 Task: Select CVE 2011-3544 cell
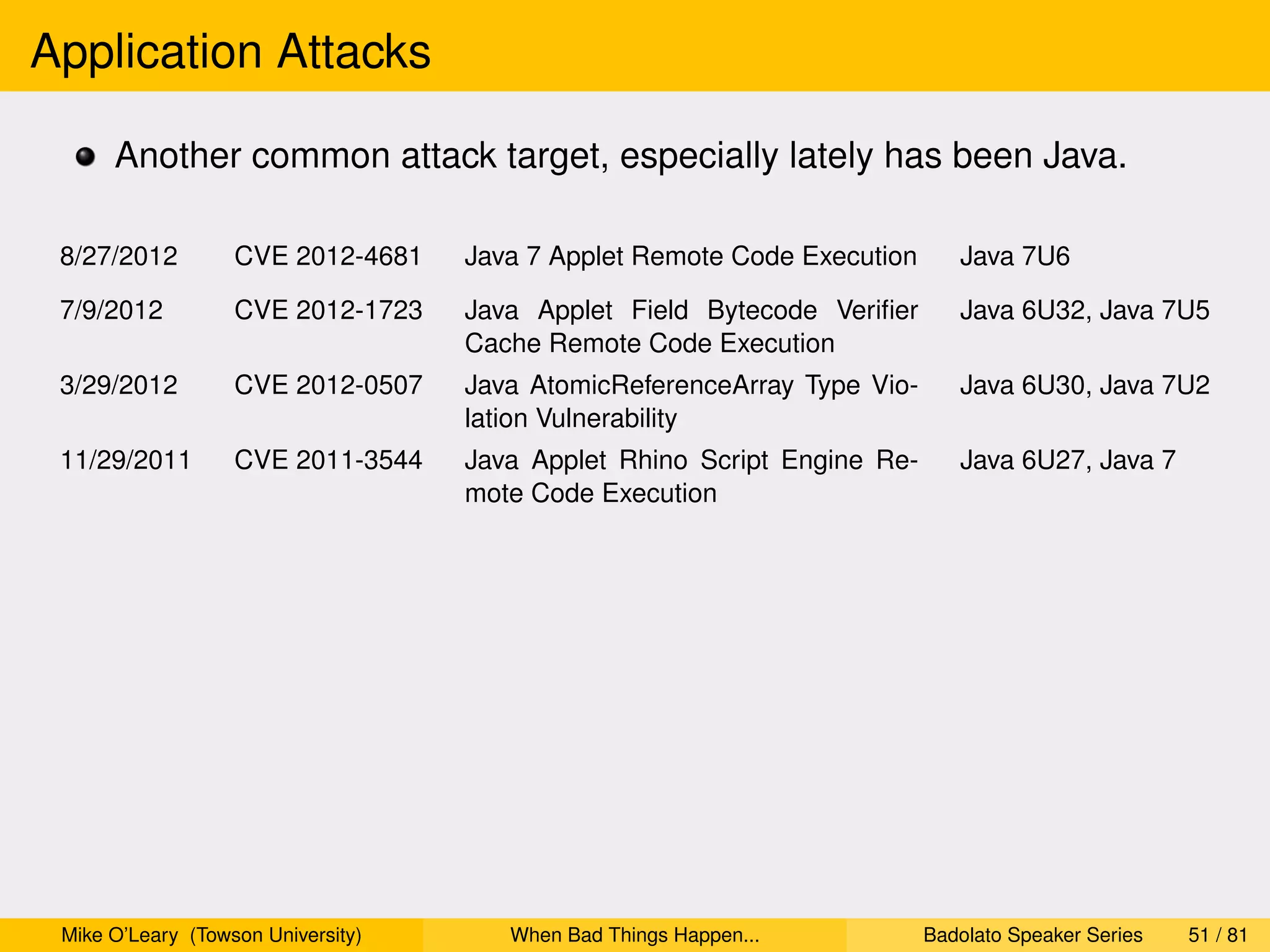pyautogui.click(x=328, y=460)
